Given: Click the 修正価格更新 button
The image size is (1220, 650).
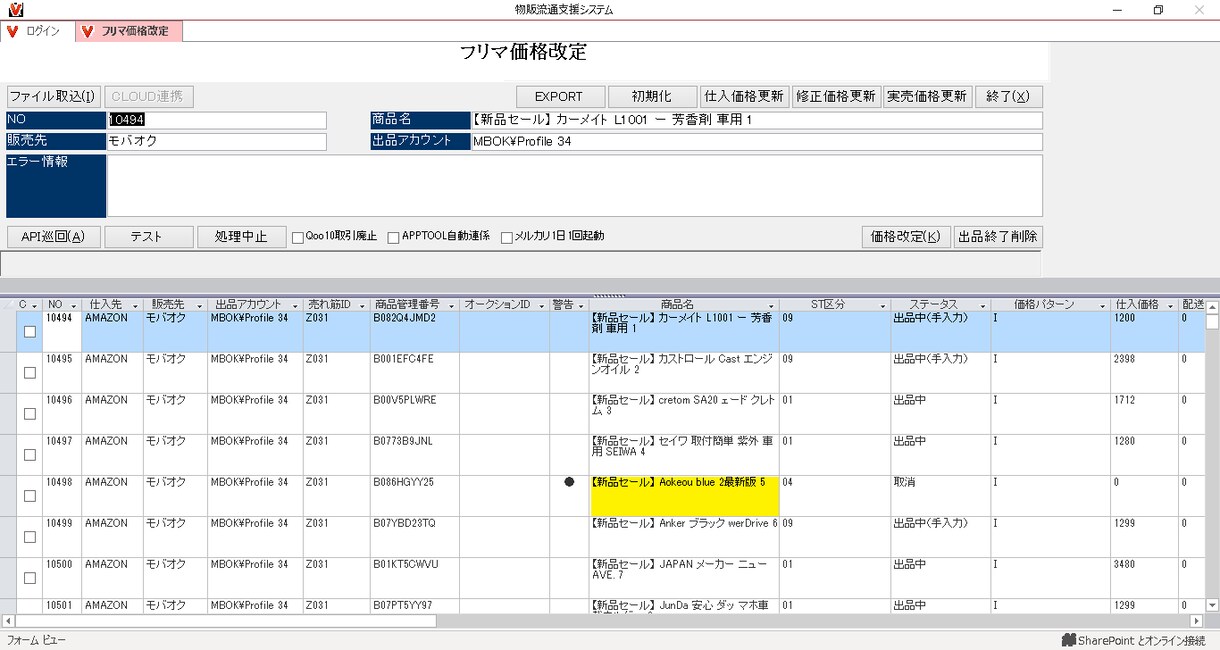Looking at the screenshot, I should [x=836, y=97].
